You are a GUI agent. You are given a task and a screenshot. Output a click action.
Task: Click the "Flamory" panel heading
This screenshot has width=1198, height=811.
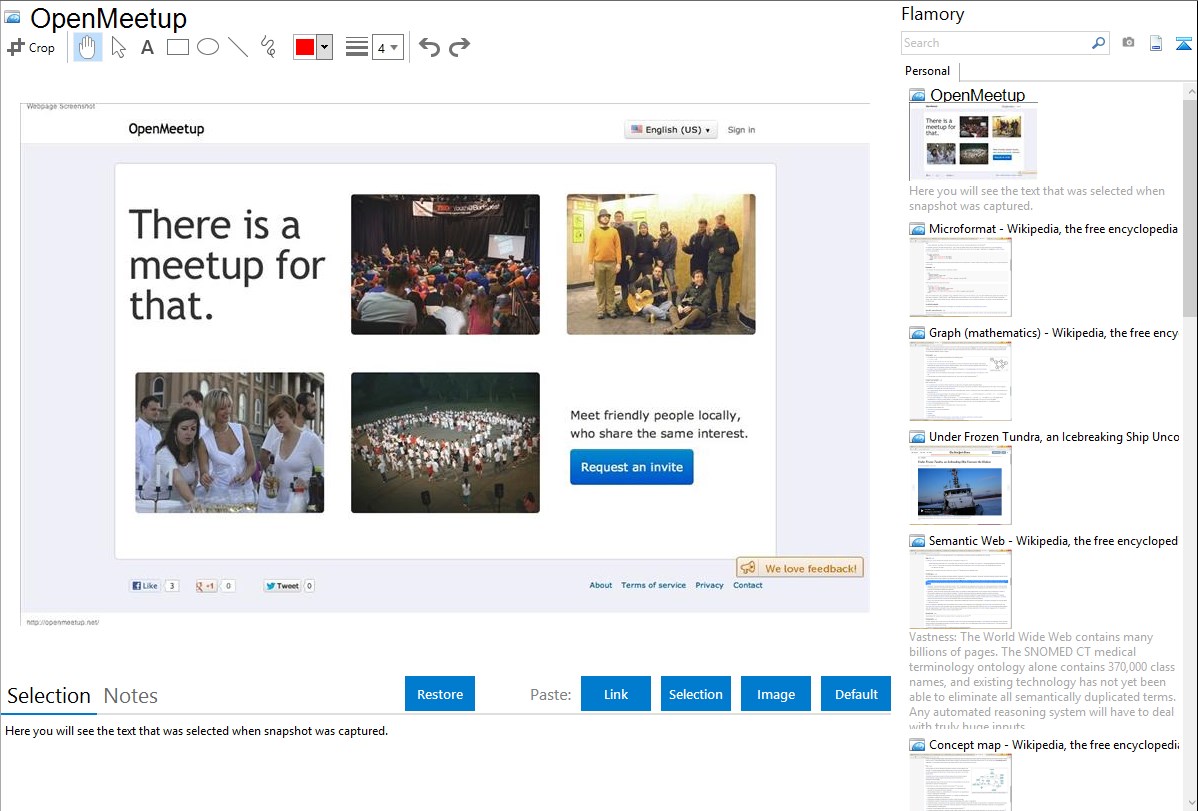pos(932,15)
